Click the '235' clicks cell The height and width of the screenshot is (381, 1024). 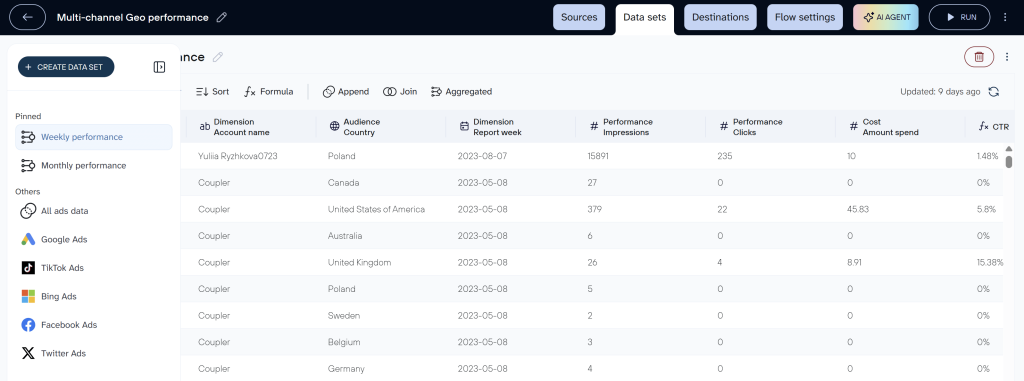click(x=725, y=156)
